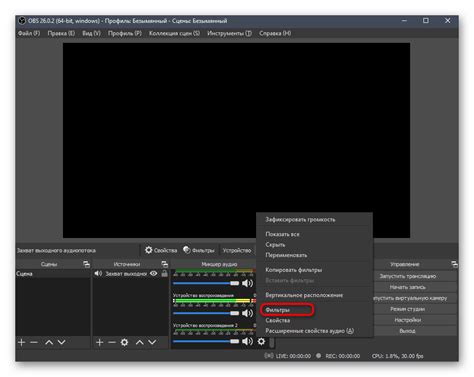Open the Устройство dropdown in source toolbar
The image size is (474, 377).
(x=237, y=250)
